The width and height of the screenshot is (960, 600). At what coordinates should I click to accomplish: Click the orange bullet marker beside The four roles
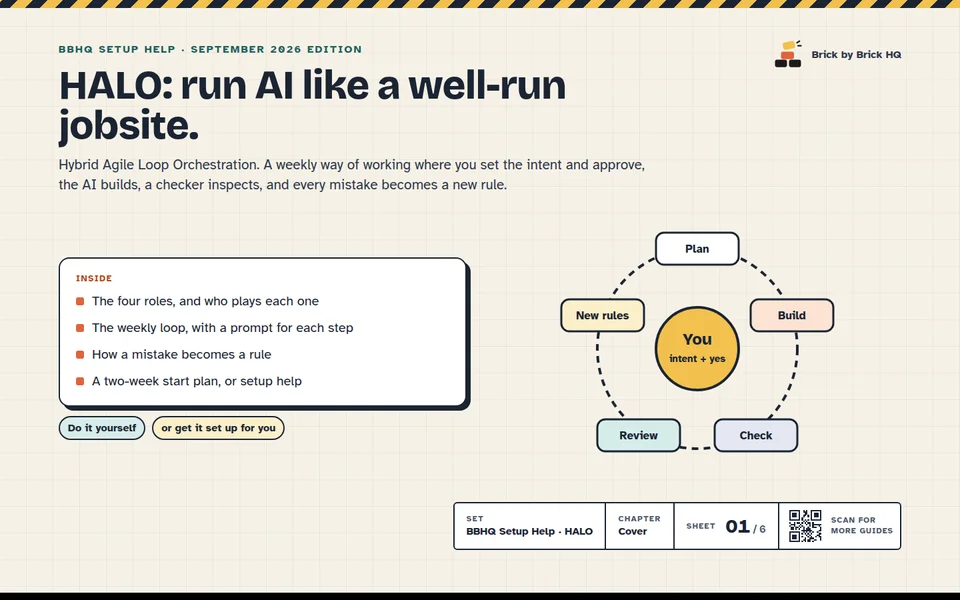pyautogui.click(x=80, y=301)
